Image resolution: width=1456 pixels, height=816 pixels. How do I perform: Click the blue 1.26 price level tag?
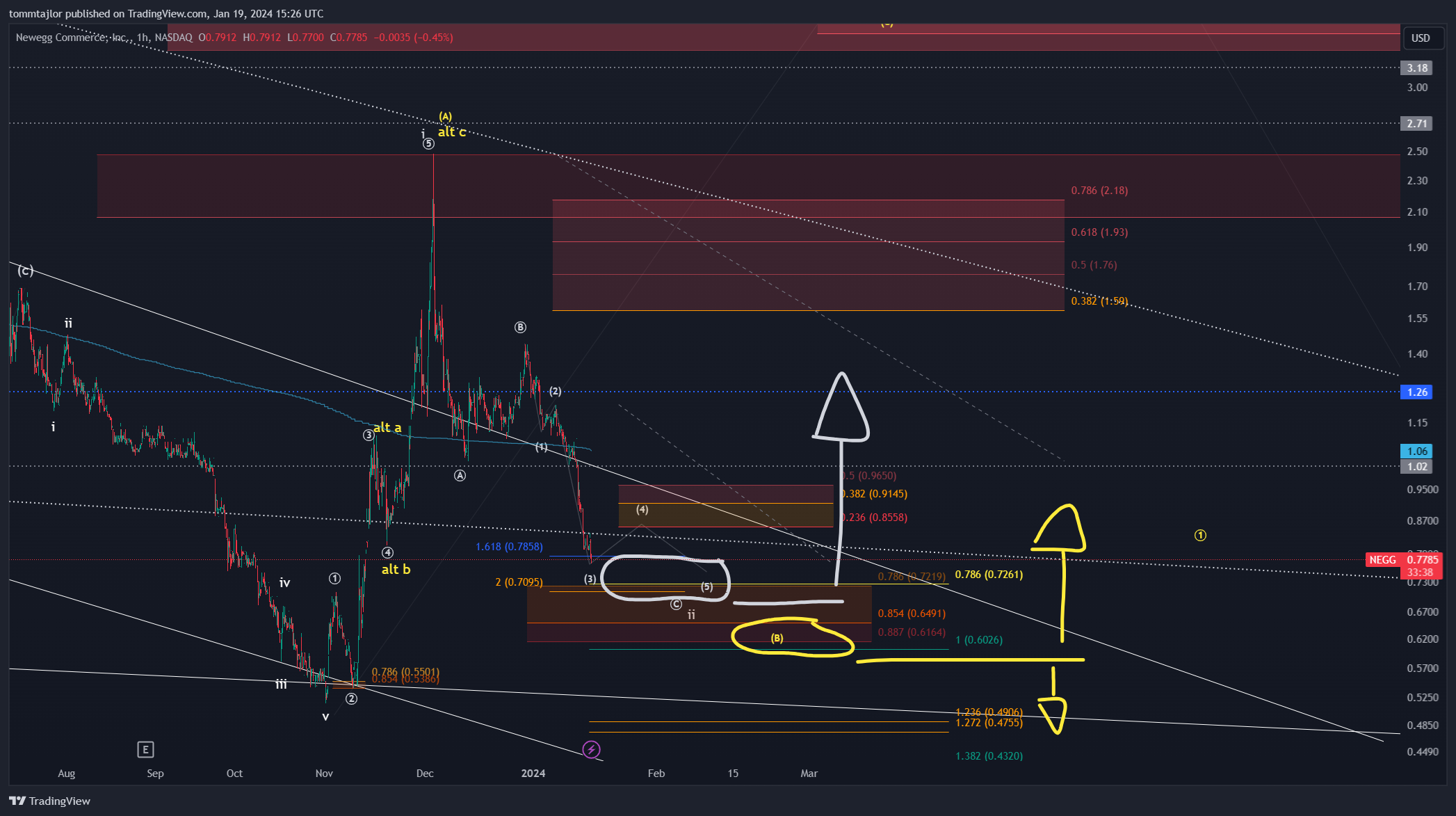coord(1416,392)
